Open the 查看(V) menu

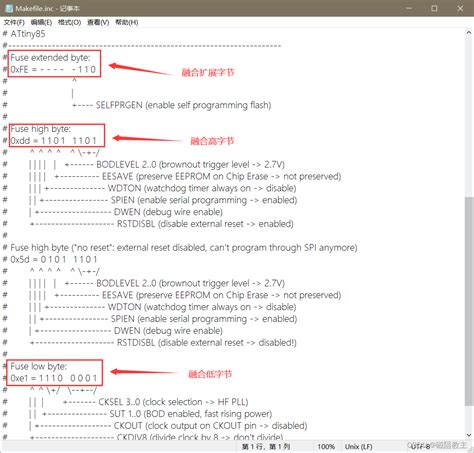(x=98, y=22)
